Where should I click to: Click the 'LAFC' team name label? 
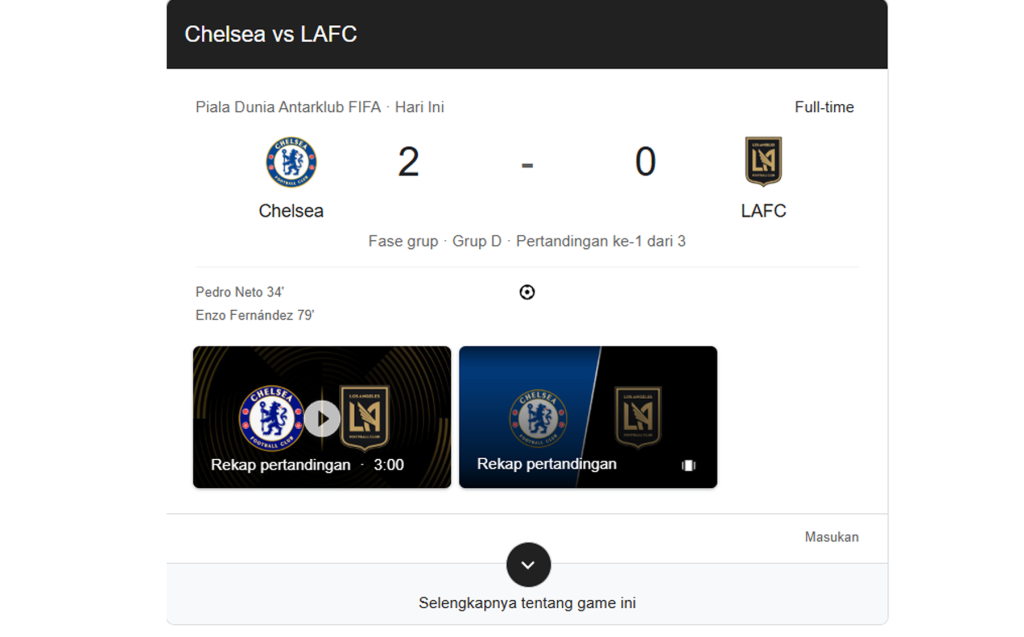click(x=763, y=211)
